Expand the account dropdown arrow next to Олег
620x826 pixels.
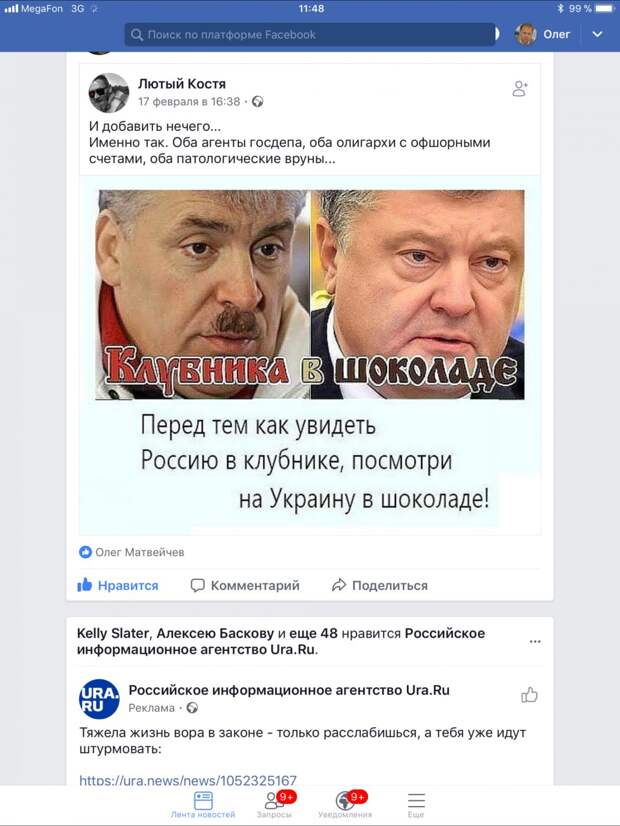tap(597, 34)
